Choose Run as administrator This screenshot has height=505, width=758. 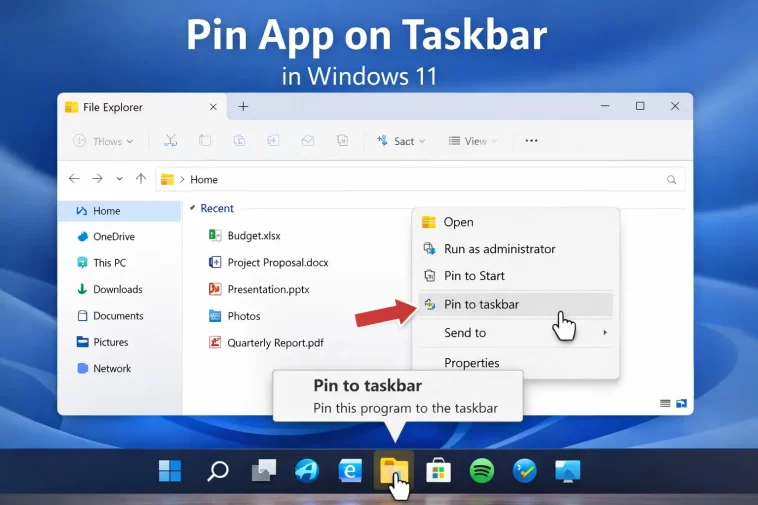coord(516,249)
